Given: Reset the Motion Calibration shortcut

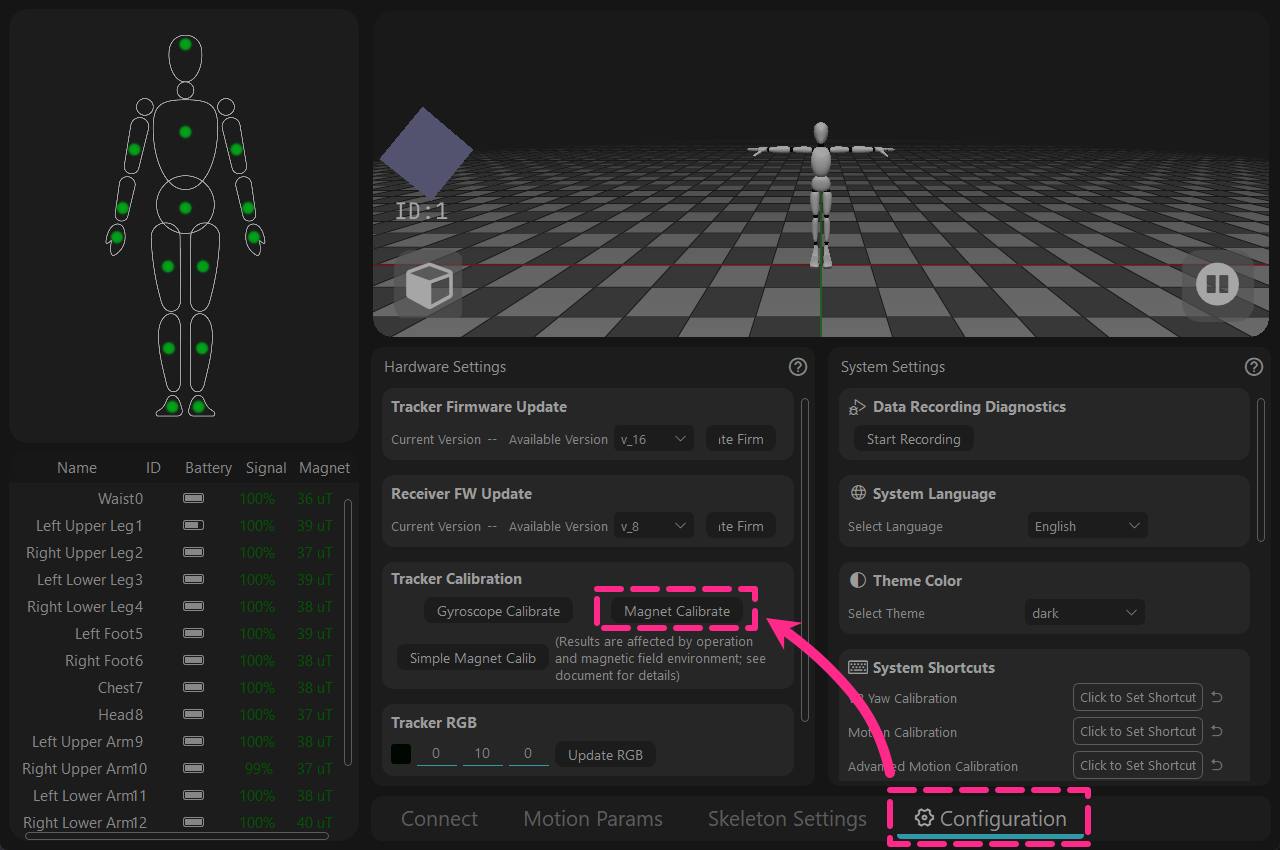Looking at the screenshot, I should (1217, 732).
